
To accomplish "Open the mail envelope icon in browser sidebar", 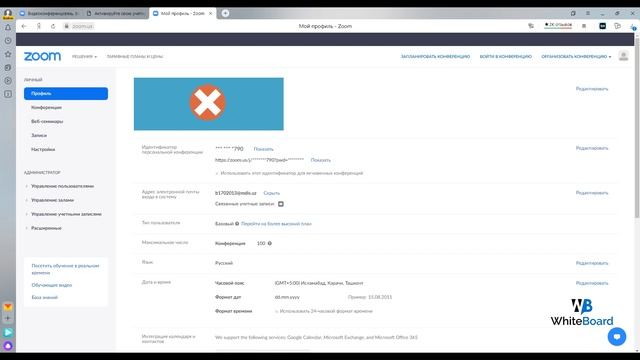I will coord(8,307).
